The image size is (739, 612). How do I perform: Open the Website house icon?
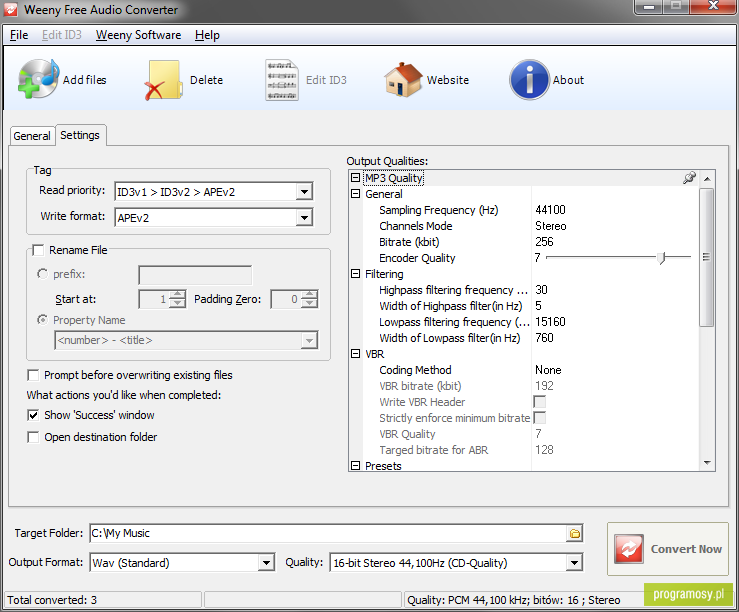tap(403, 80)
